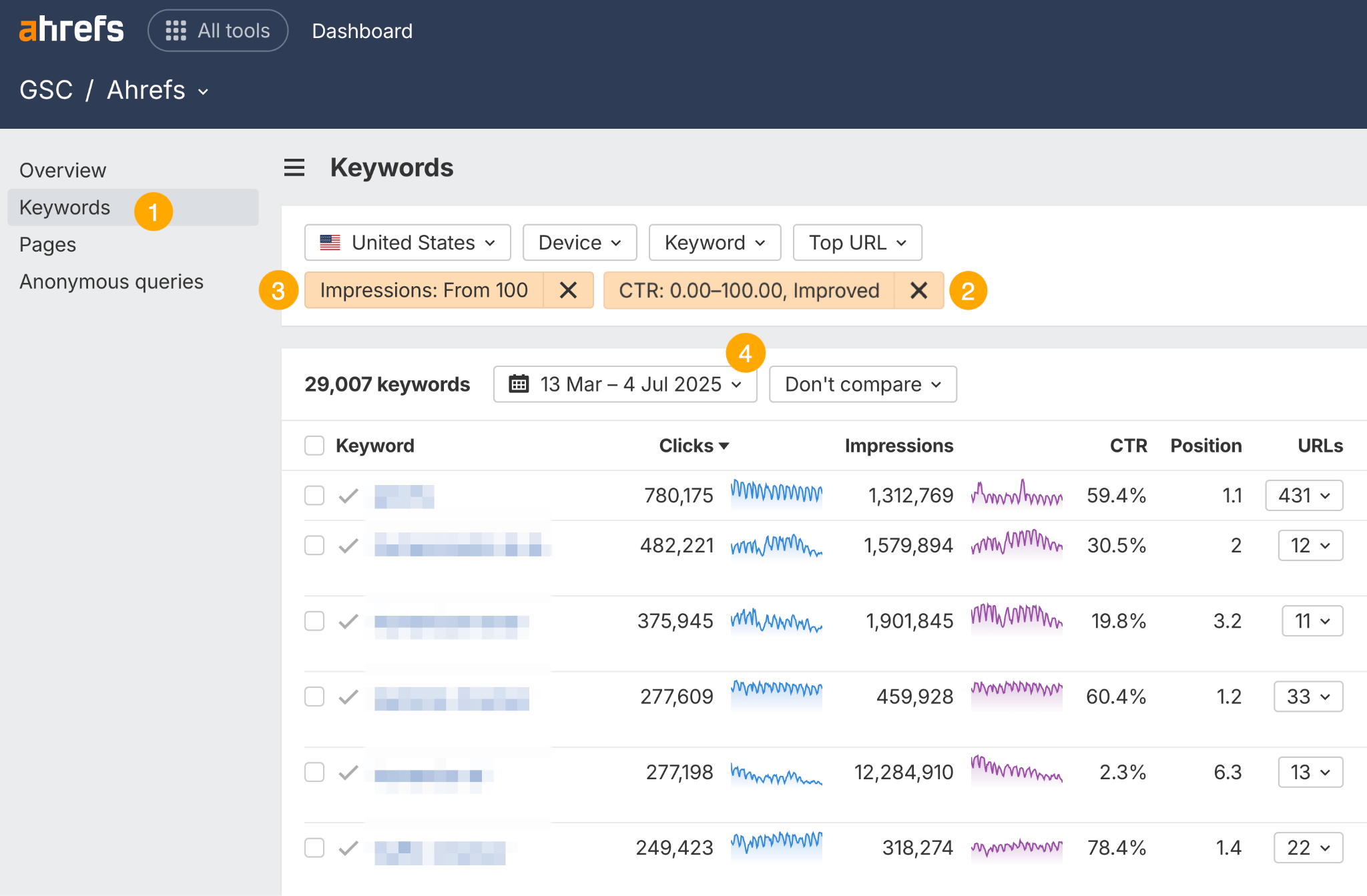
Task: Click the US flag in the country filter
Action: pyautogui.click(x=330, y=242)
